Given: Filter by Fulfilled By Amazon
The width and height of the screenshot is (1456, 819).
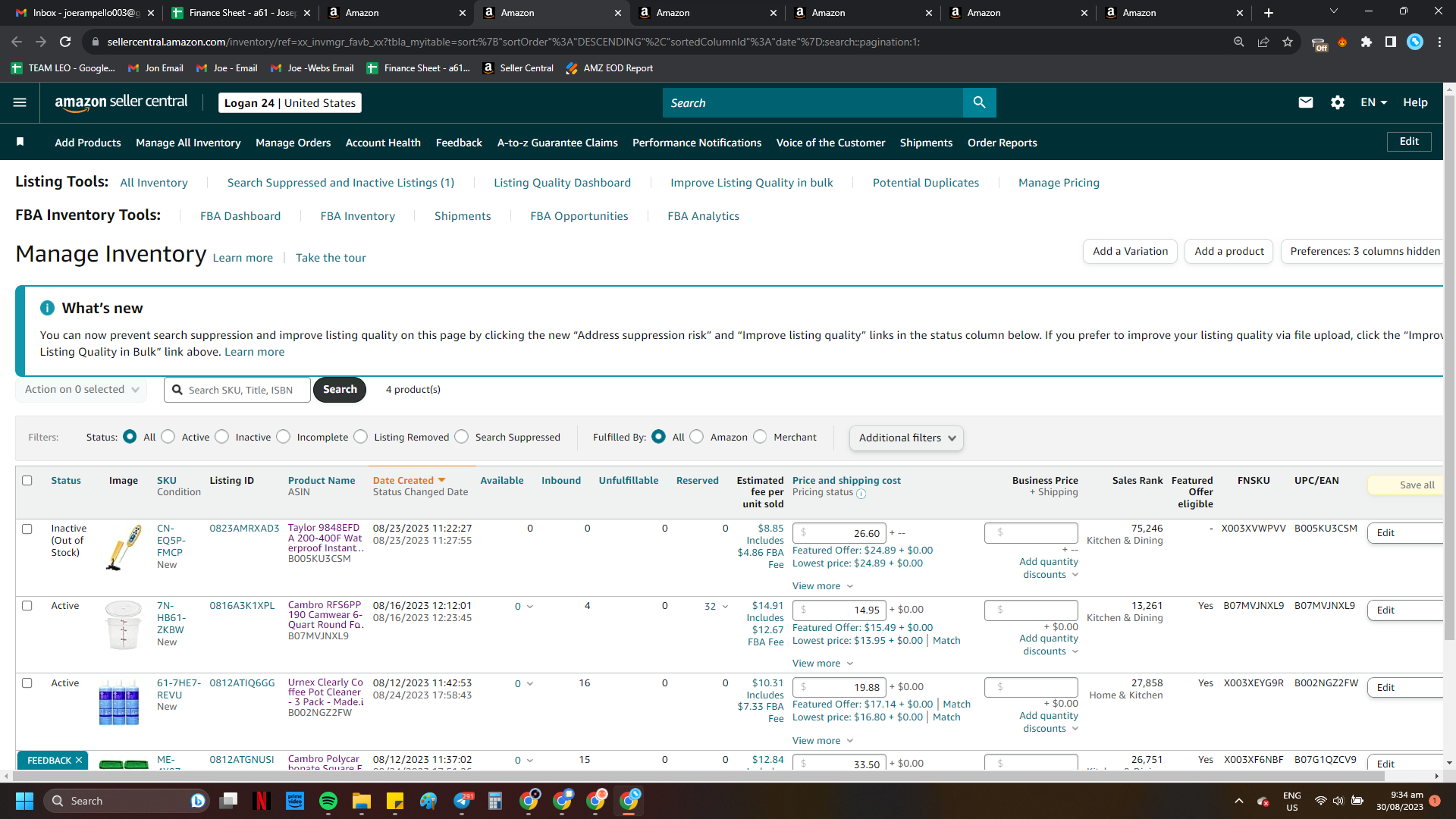Looking at the screenshot, I should (x=697, y=437).
